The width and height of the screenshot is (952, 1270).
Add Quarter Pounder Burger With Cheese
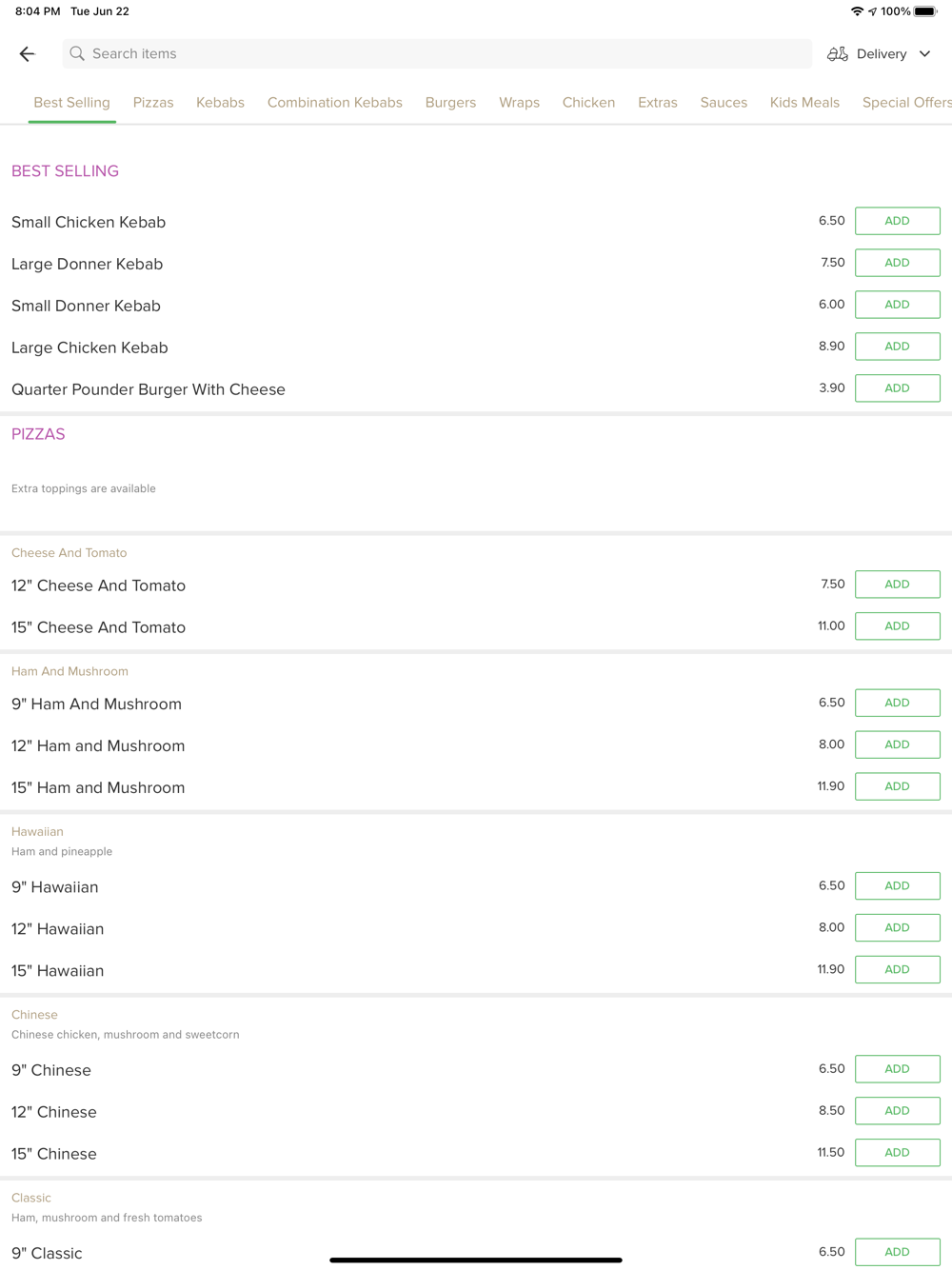[898, 388]
